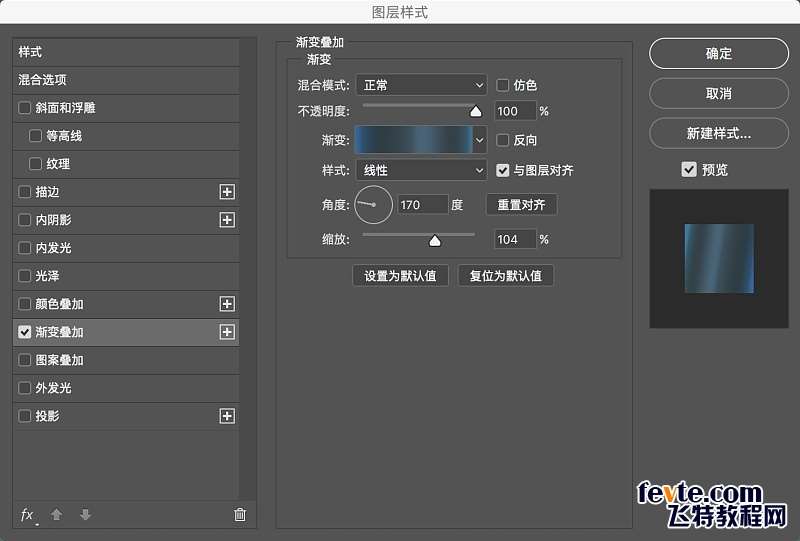Select the 图案叠加 effect row label

coord(59,360)
